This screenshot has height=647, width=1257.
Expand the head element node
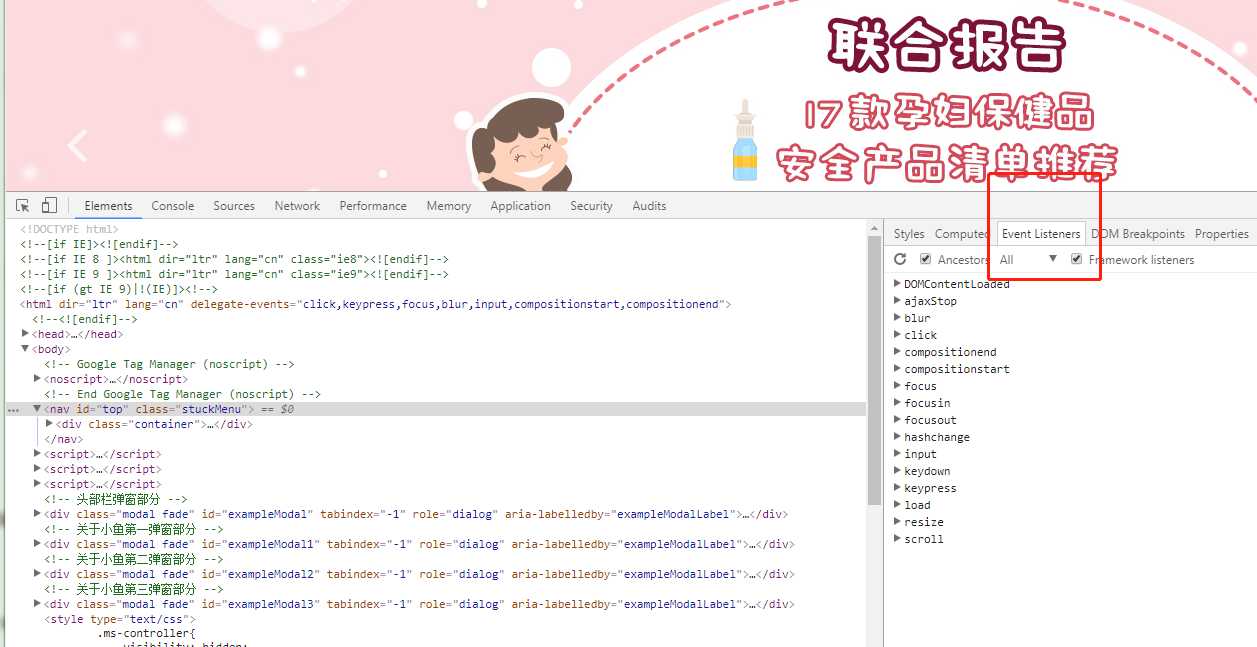[x=25, y=334]
